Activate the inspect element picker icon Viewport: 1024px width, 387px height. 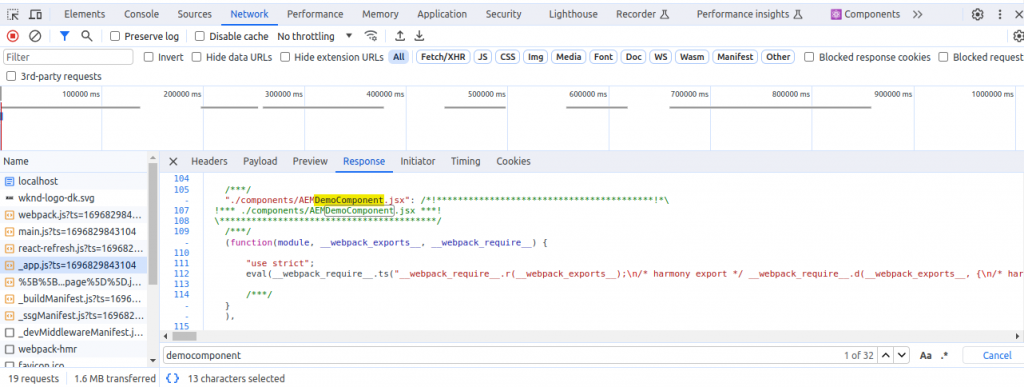13,14
